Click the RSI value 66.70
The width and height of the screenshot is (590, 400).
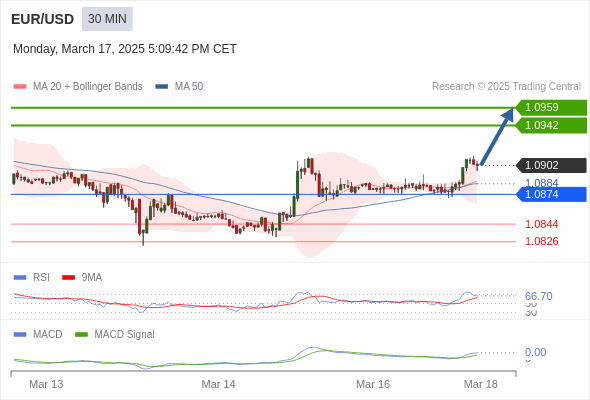tap(539, 296)
